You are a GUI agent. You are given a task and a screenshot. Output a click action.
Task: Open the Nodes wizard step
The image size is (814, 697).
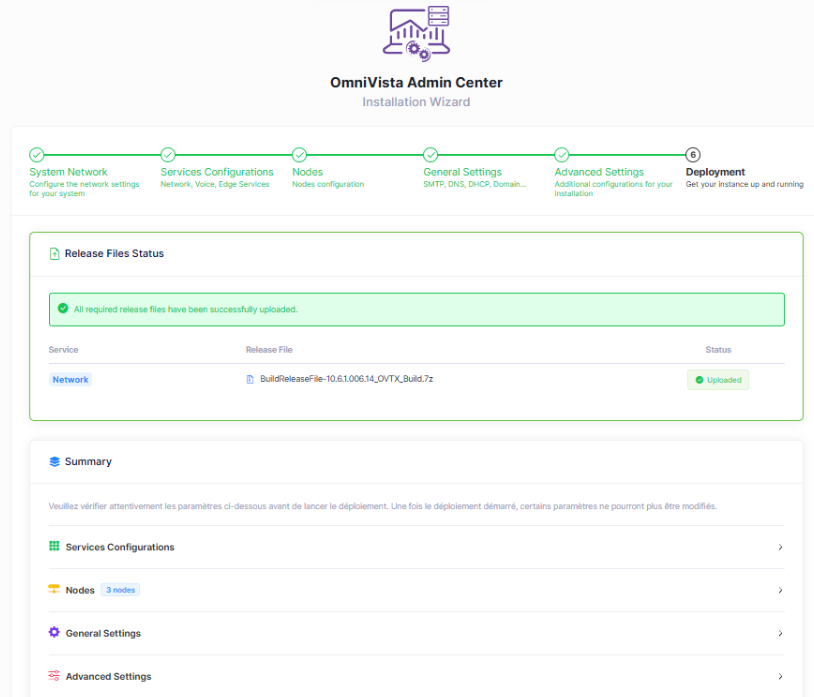307,172
